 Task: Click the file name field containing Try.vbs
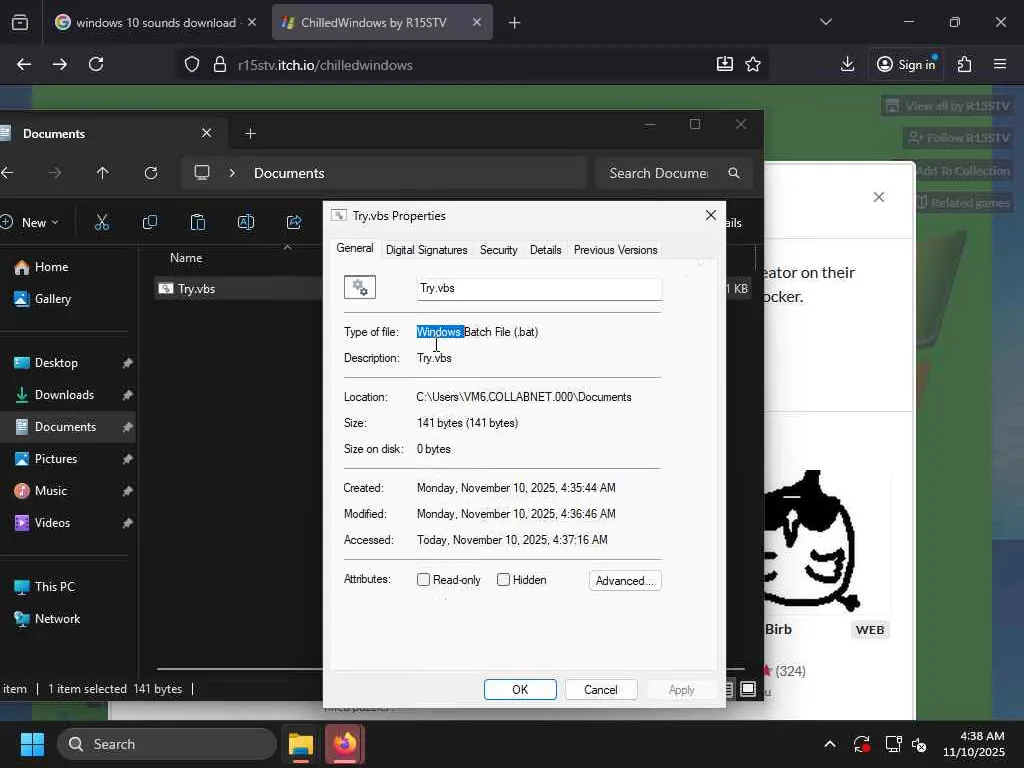[539, 288]
